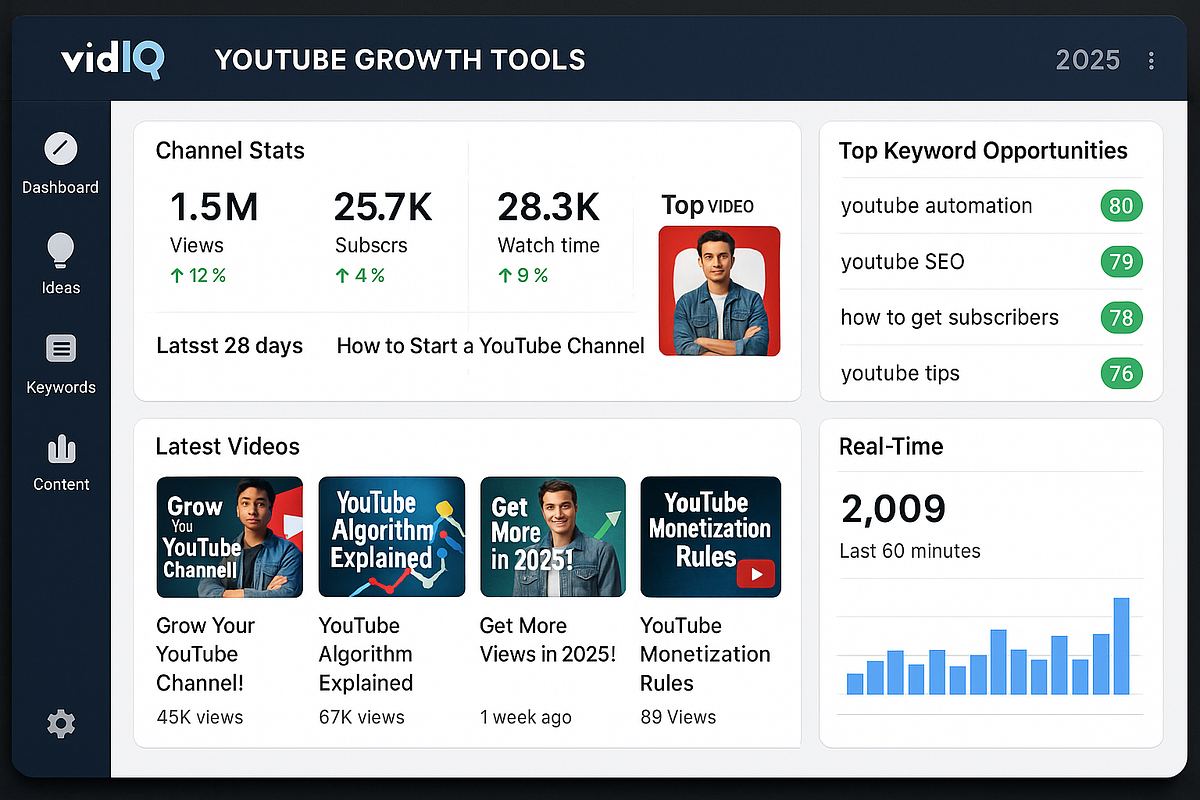Click the green score badge 76

click(x=1121, y=374)
